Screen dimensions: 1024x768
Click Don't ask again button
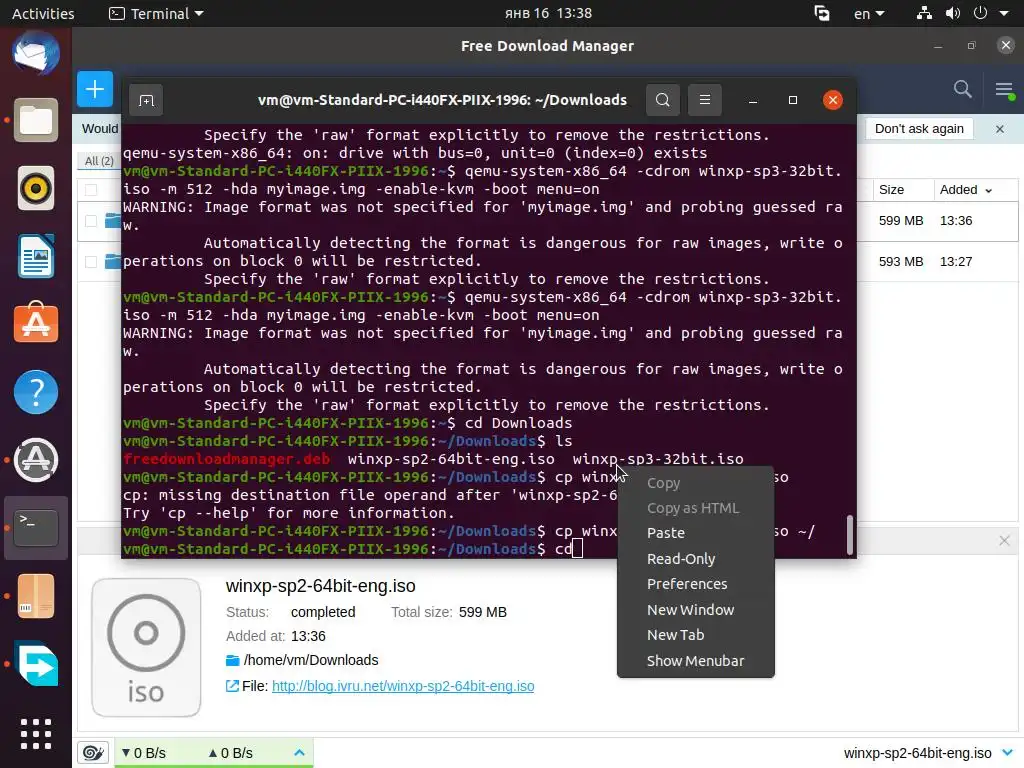(919, 129)
